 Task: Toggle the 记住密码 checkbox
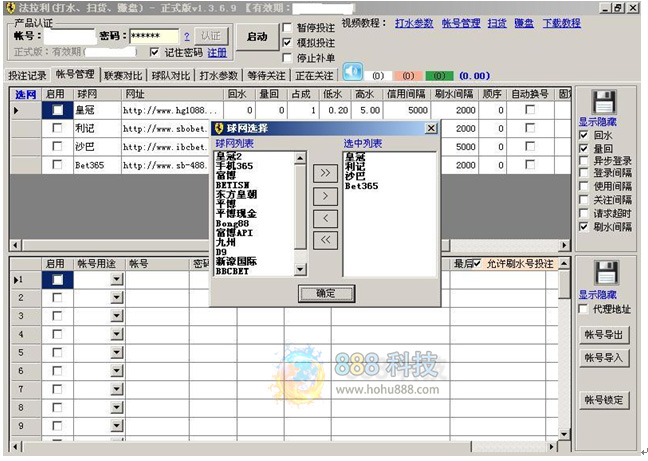click(x=154, y=52)
